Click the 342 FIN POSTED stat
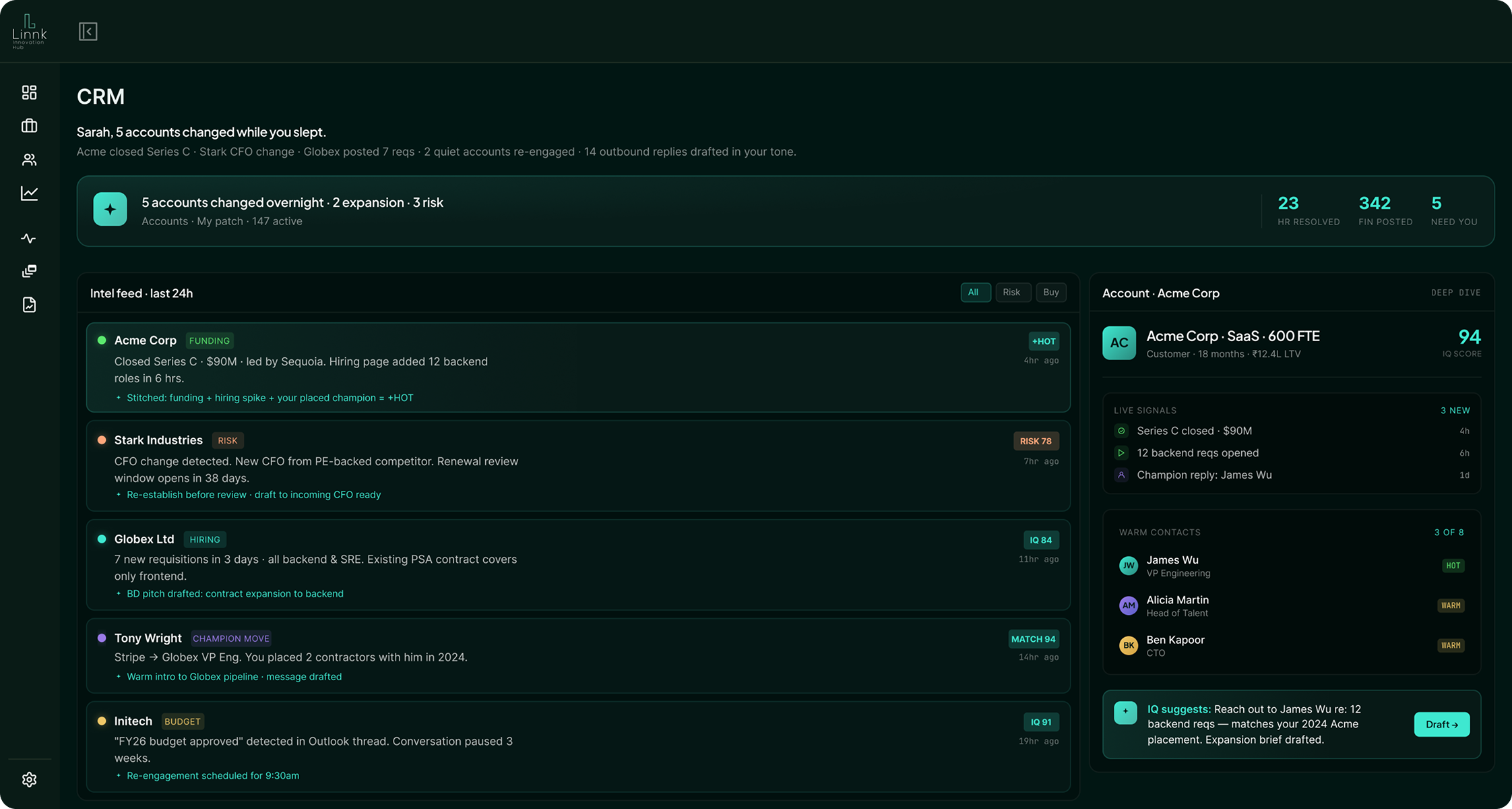 click(1385, 211)
